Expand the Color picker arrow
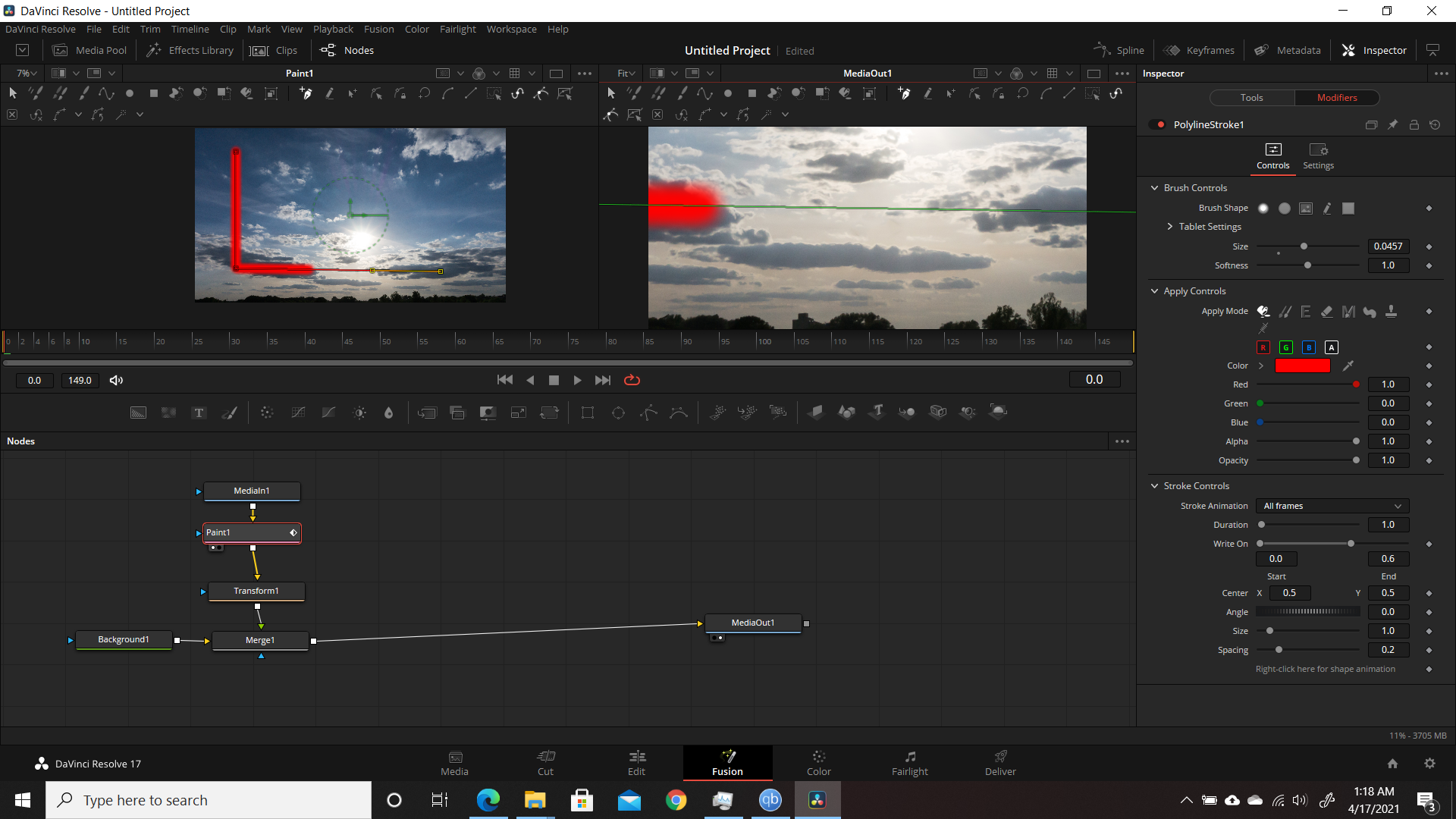 tap(1261, 366)
